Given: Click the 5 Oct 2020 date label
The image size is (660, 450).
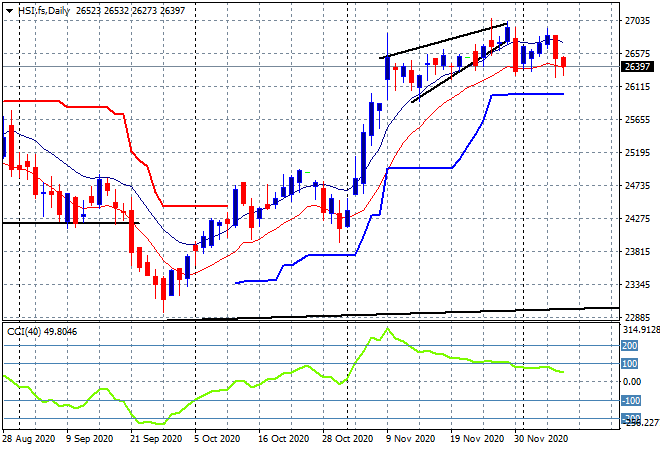Looking at the screenshot, I should pos(217,439).
